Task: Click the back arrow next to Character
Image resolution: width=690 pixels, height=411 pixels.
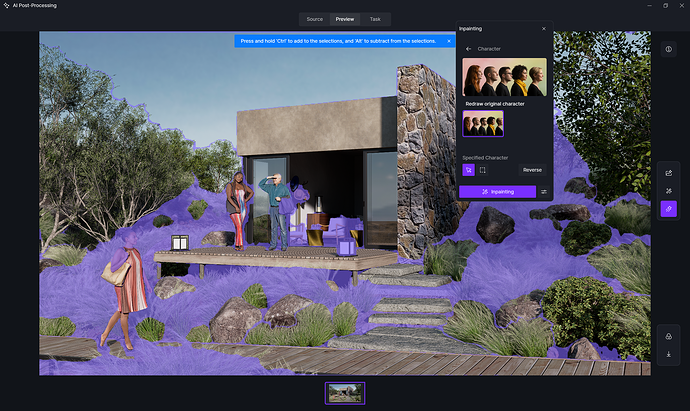Action: click(x=468, y=48)
